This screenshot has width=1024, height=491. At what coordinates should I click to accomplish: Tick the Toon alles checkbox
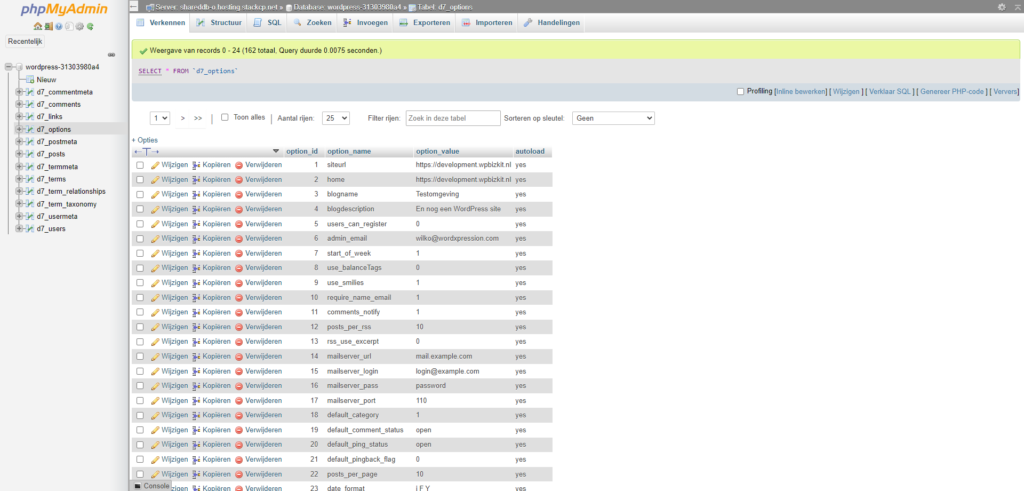tap(225, 118)
